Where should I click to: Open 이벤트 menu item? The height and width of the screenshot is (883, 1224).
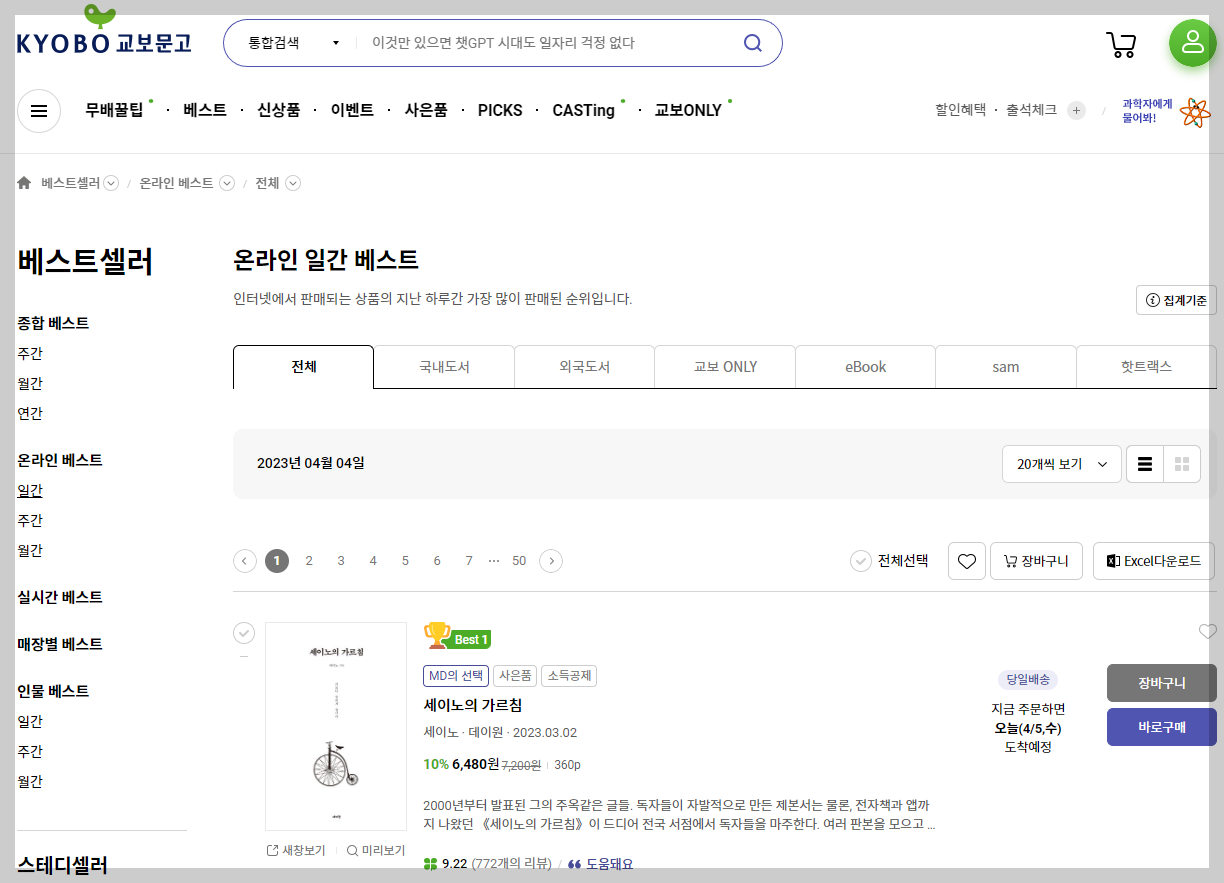click(352, 110)
